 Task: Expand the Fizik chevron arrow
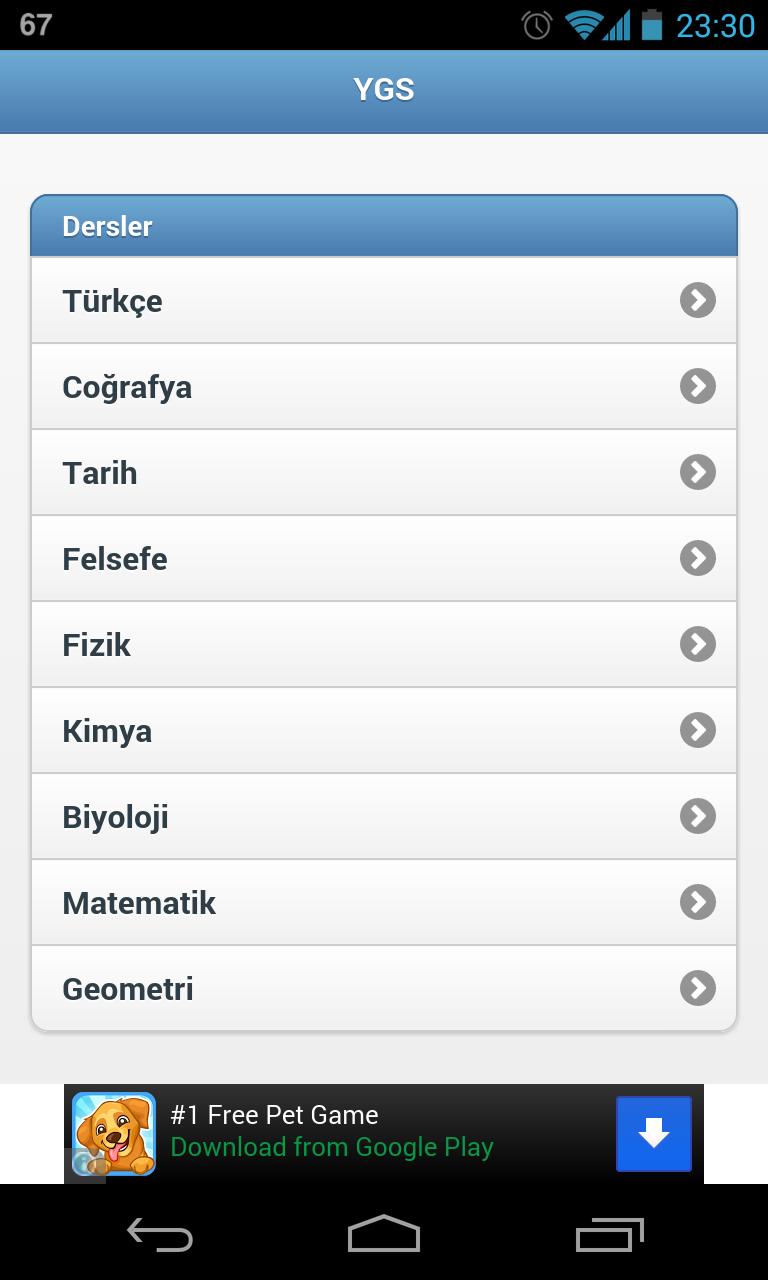(698, 644)
